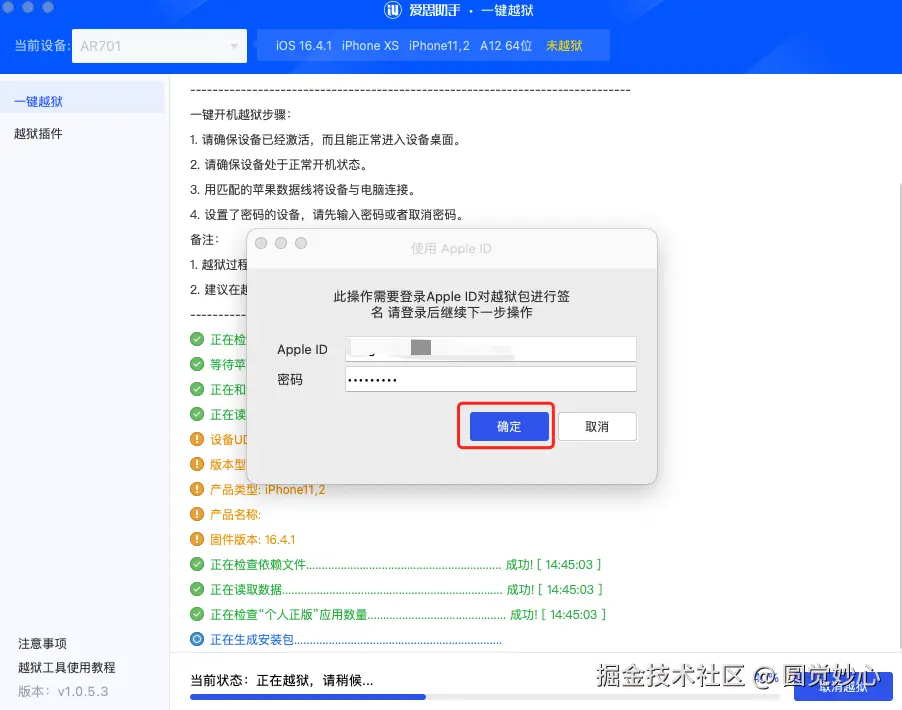Click the green check icon beside 正在读取数据
The width and height of the screenshot is (902, 710).
pyautogui.click(x=197, y=589)
